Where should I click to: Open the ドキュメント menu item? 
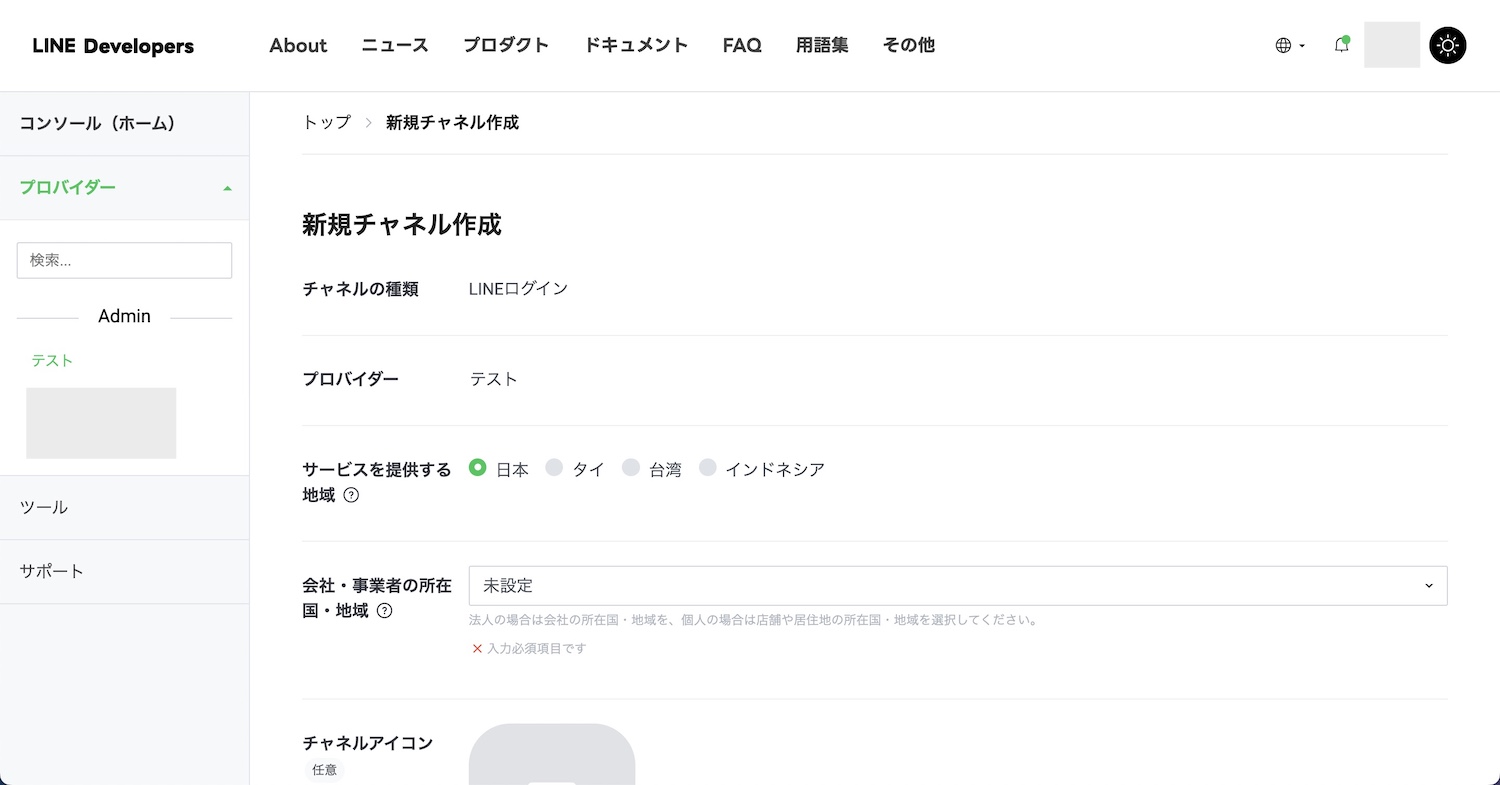[636, 45]
